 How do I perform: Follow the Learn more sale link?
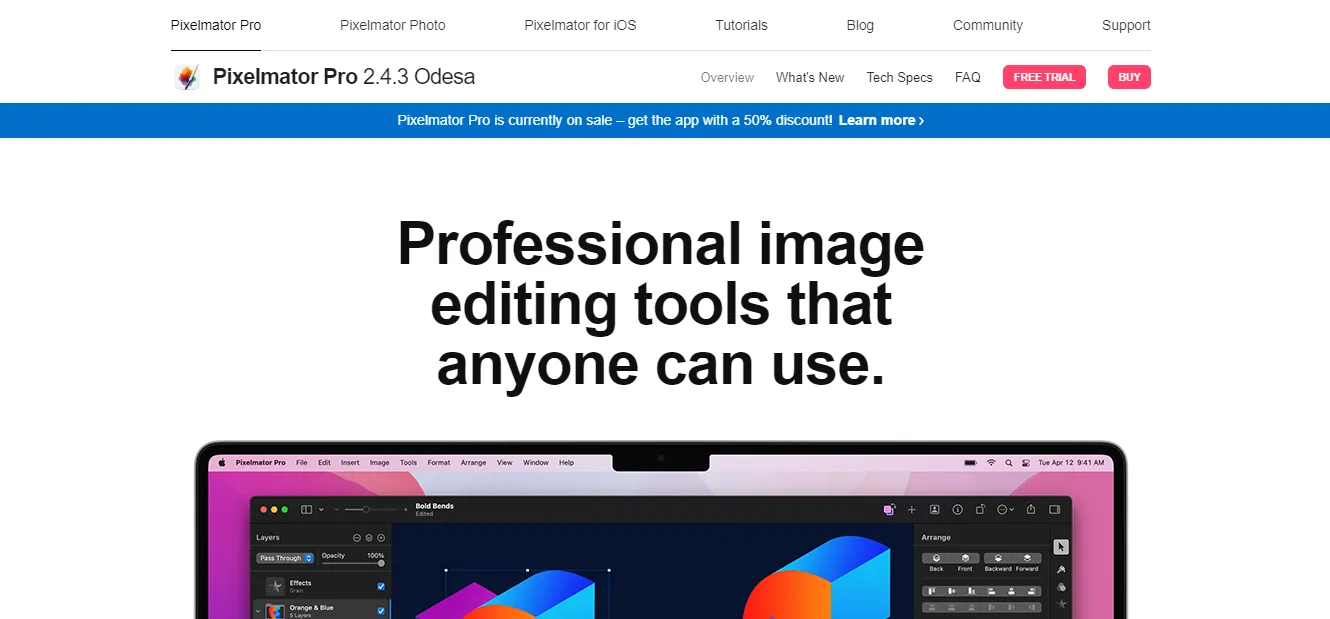[881, 120]
